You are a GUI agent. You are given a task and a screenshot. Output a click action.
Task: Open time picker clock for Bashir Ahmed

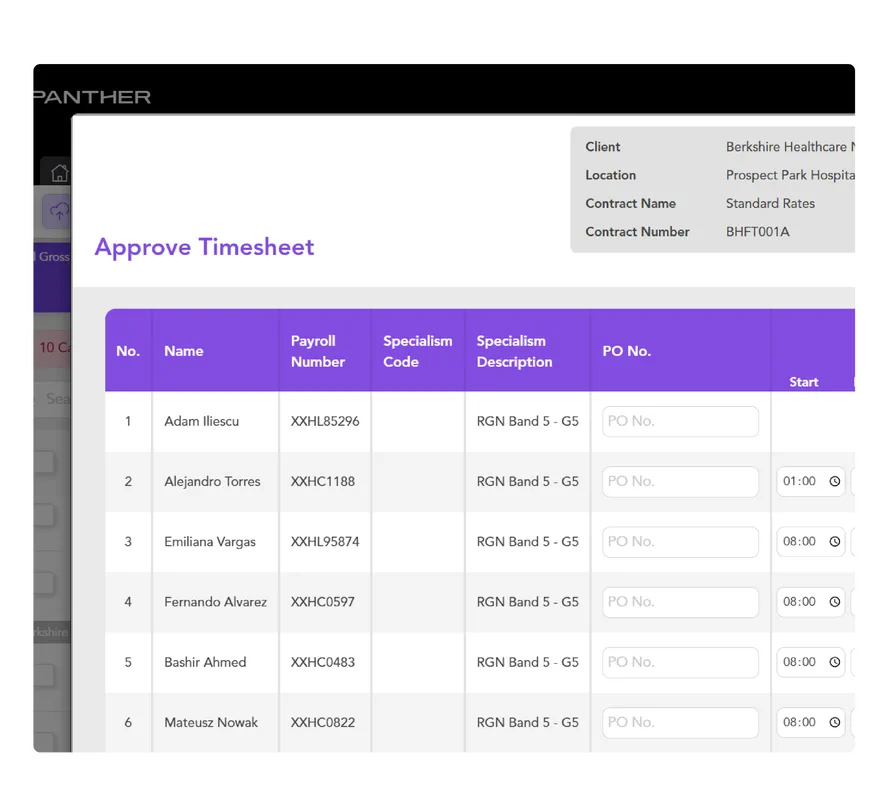[x=834, y=662]
